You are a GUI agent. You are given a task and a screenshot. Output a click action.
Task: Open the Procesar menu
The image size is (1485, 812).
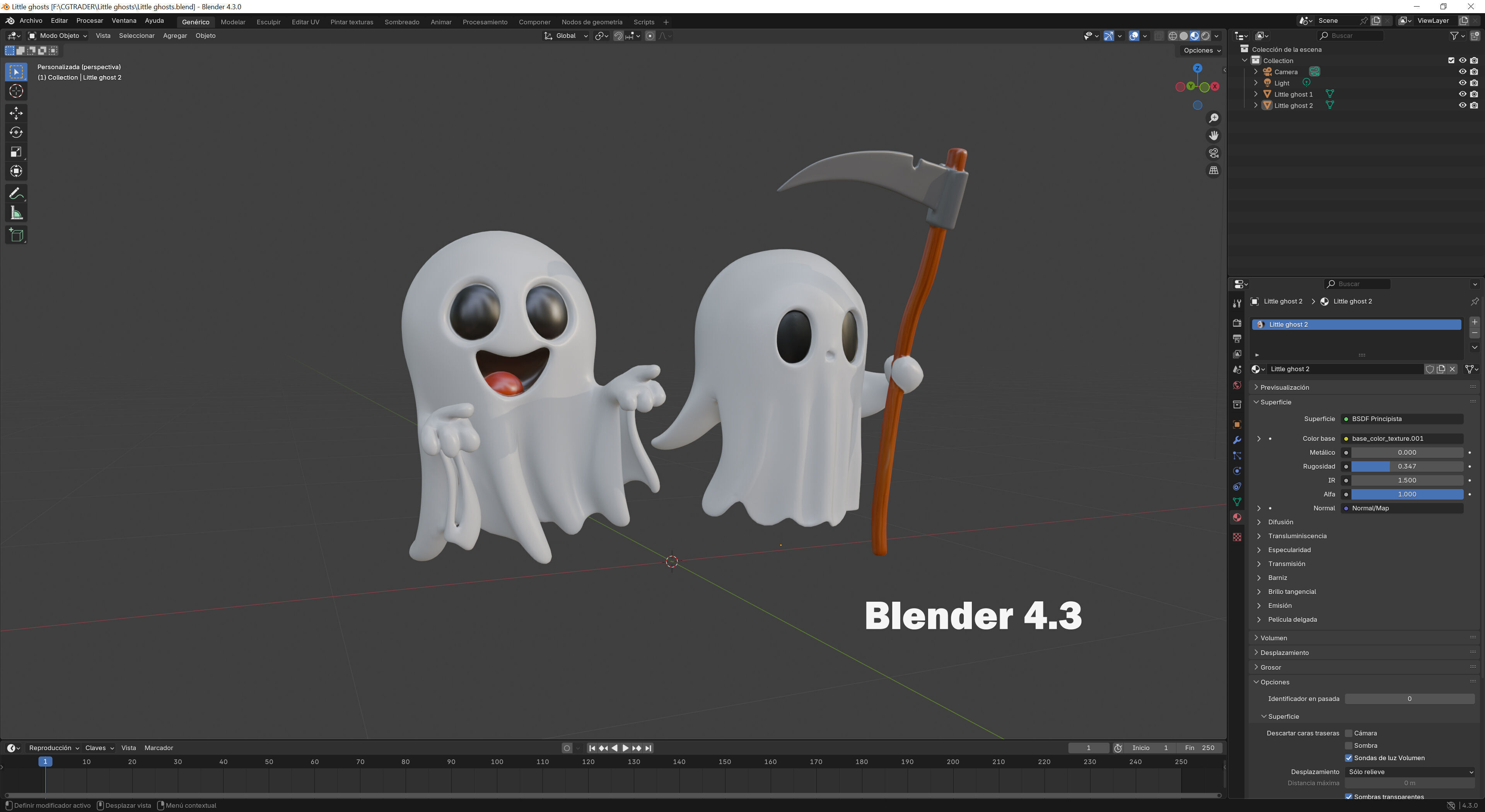point(89,21)
